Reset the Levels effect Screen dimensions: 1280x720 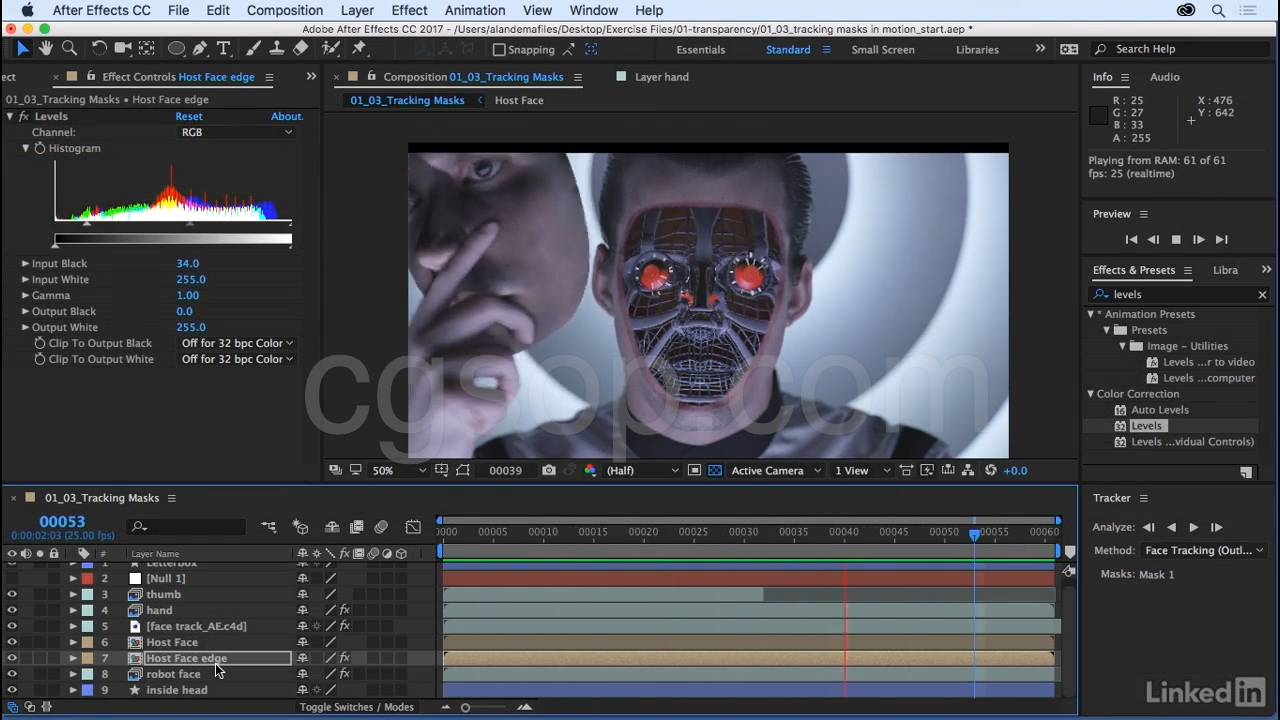point(188,116)
